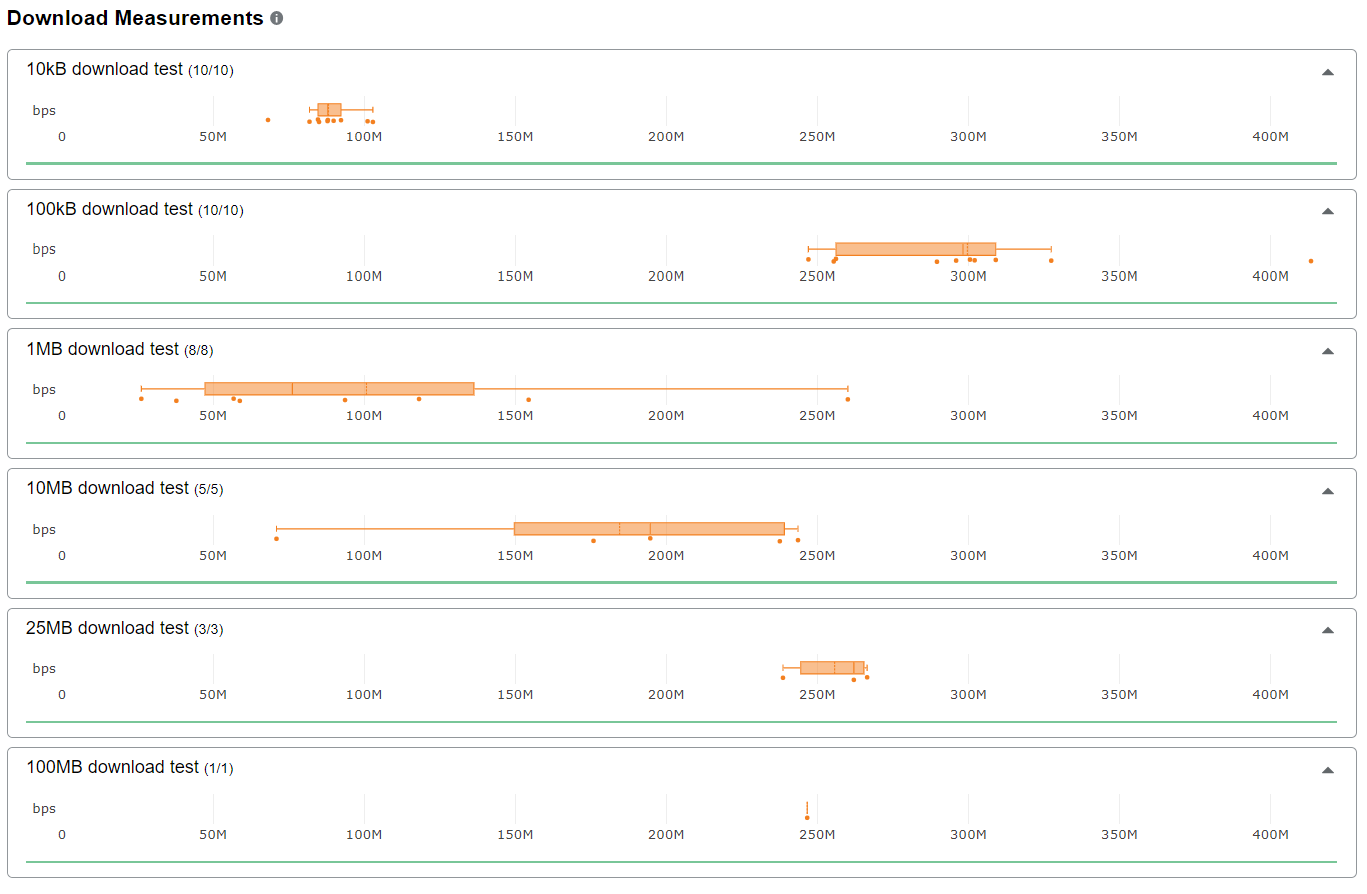The height and width of the screenshot is (894, 1367).
Task: Click the 25MB download test title
Action: point(107,628)
